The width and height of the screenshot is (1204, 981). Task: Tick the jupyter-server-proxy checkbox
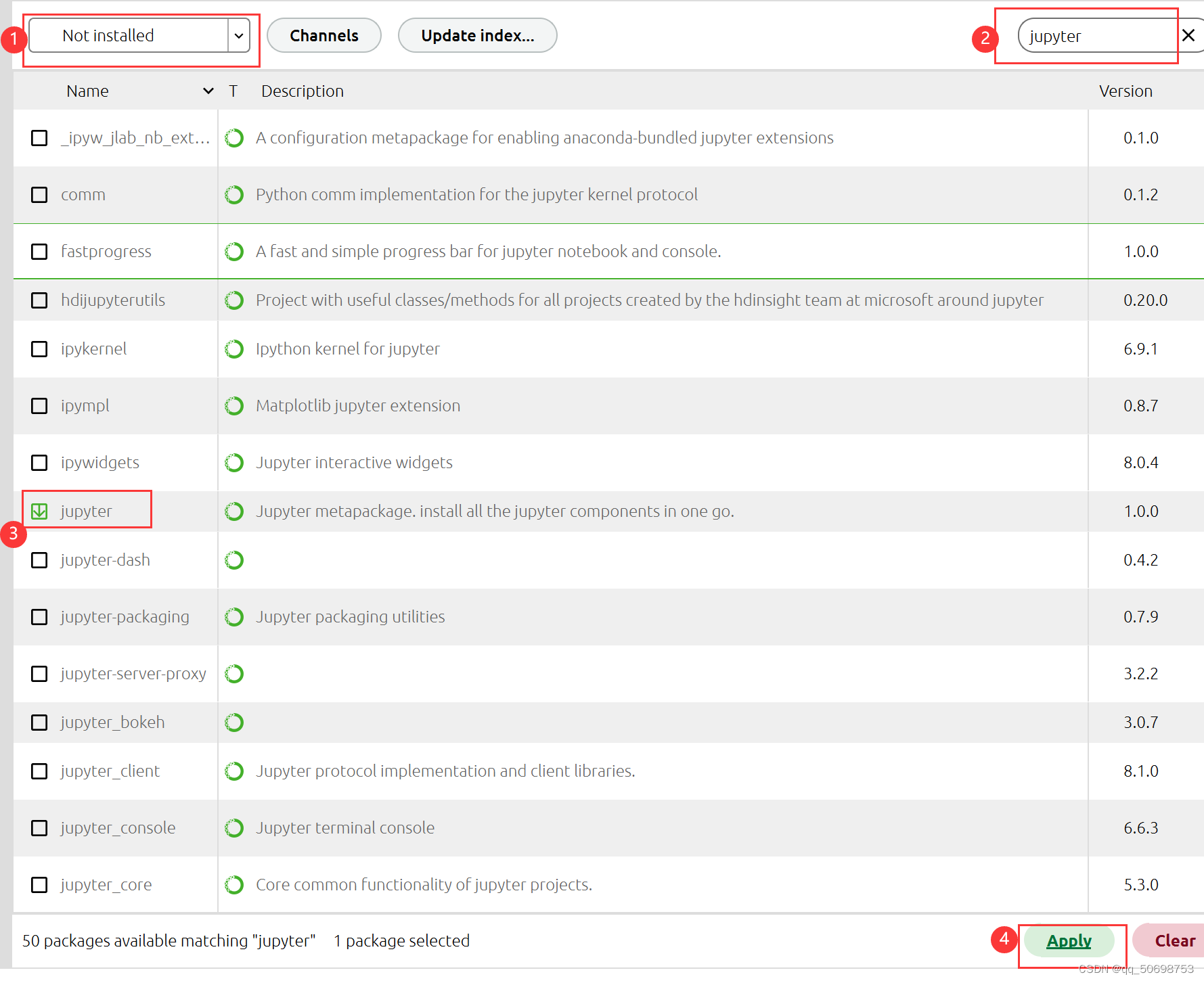[39, 674]
